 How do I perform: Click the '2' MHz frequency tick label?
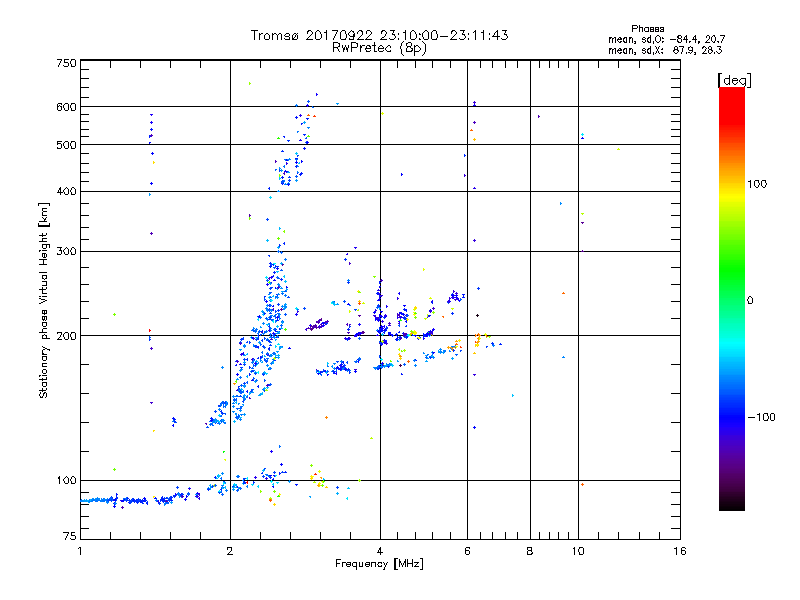[x=230, y=551]
